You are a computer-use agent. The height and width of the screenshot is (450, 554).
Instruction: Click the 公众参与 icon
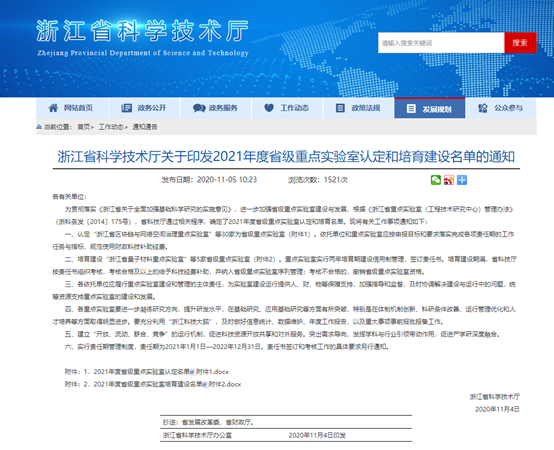483,108
